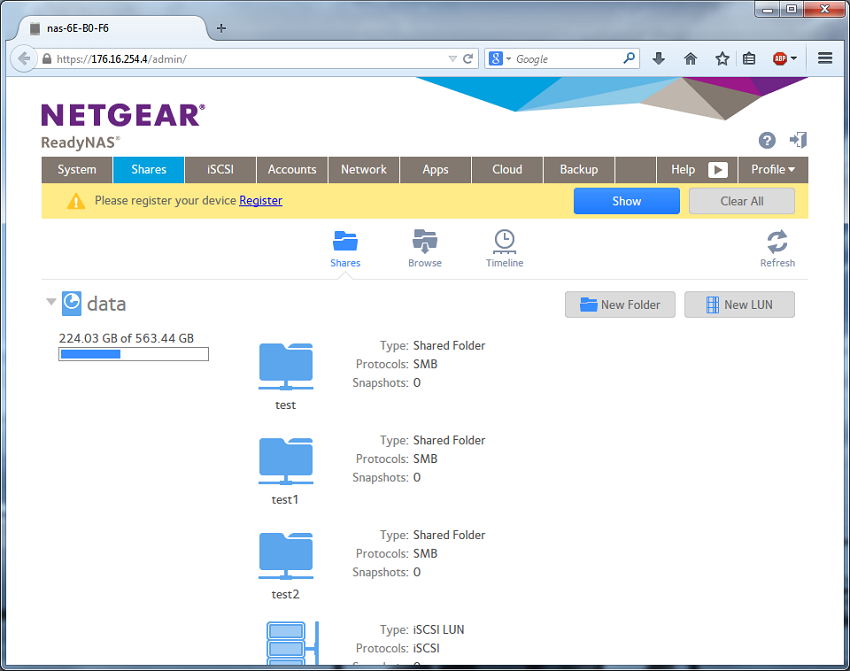Open browser downloads arrow
850x671 pixels.
(x=659, y=59)
